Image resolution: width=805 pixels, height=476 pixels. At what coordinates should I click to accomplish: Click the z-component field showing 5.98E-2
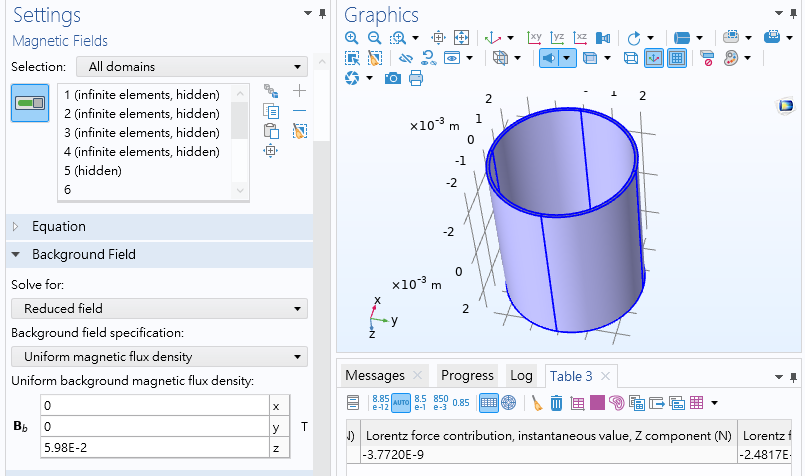coord(152,447)
